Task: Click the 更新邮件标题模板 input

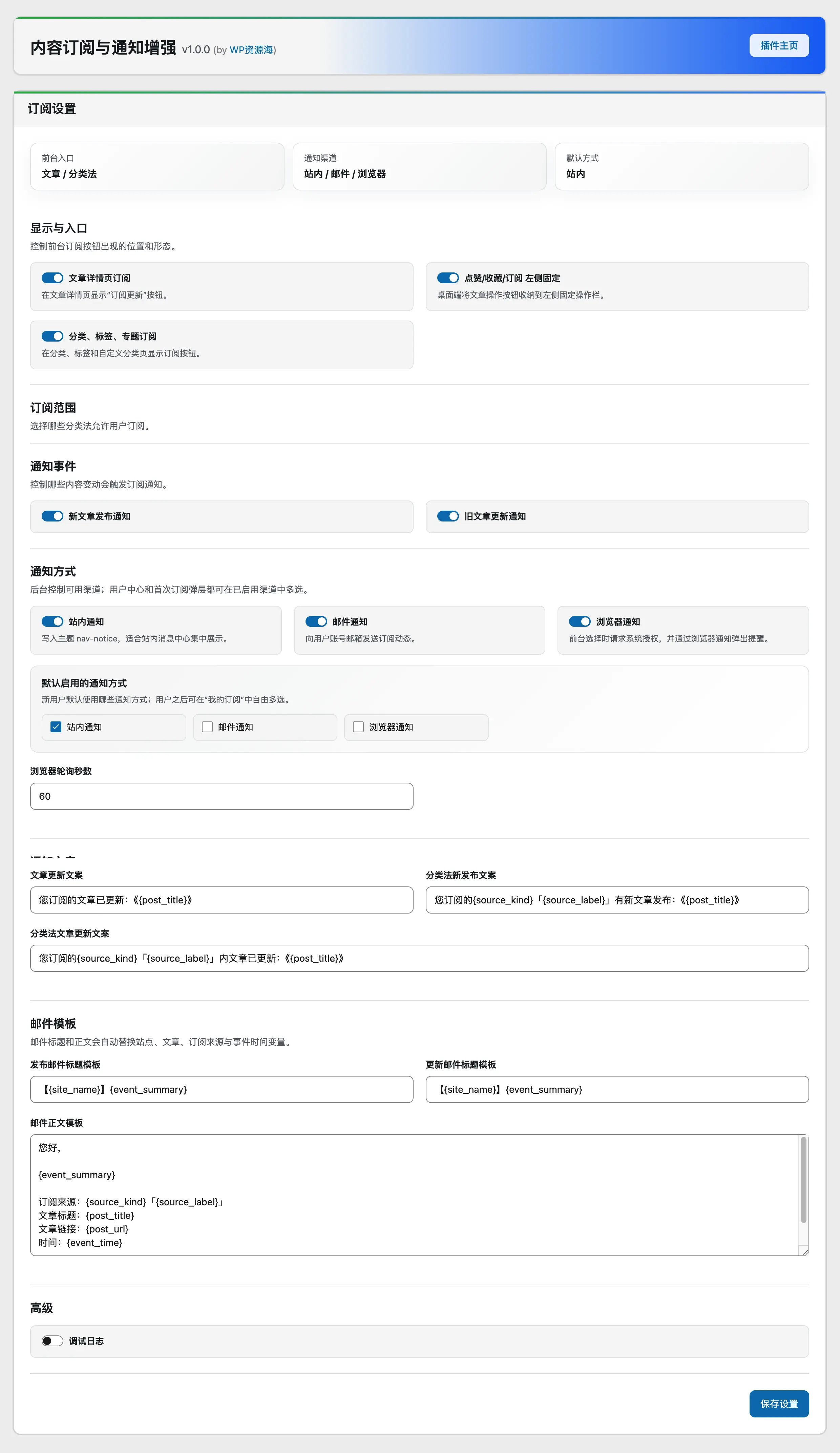Action: [x=617, y=1089]
